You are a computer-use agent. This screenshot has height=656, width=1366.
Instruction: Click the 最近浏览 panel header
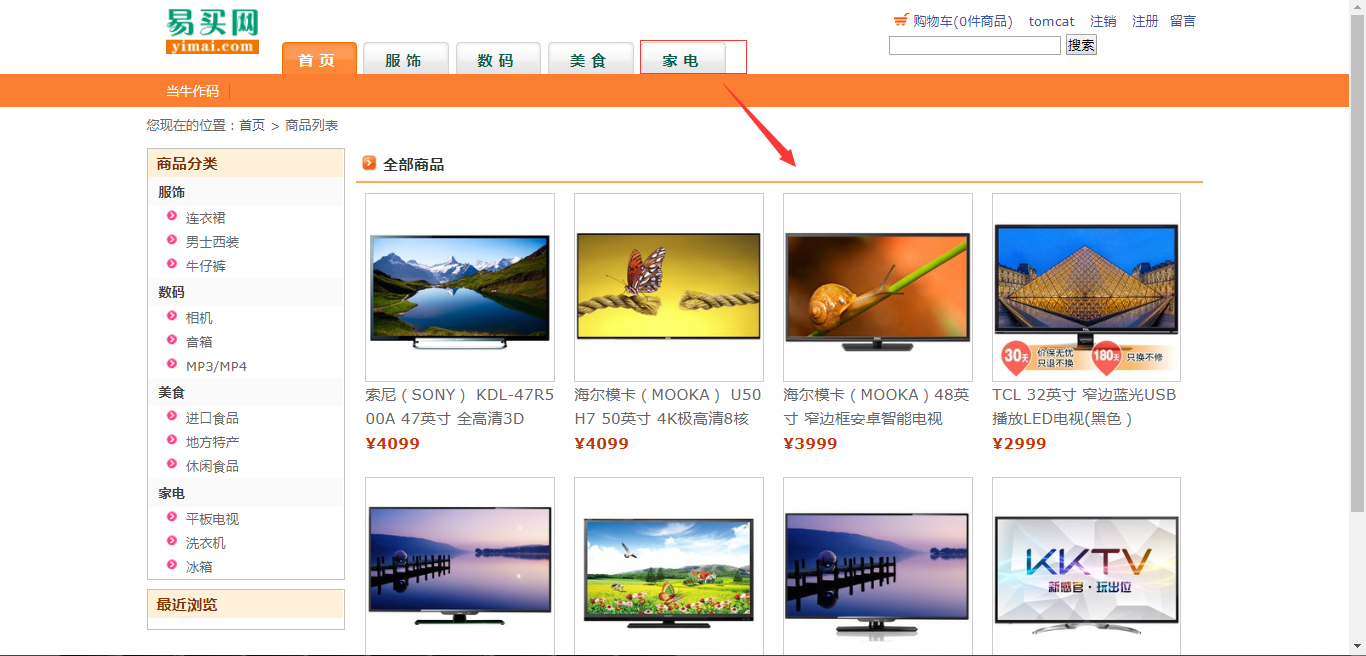click(246, 605)
